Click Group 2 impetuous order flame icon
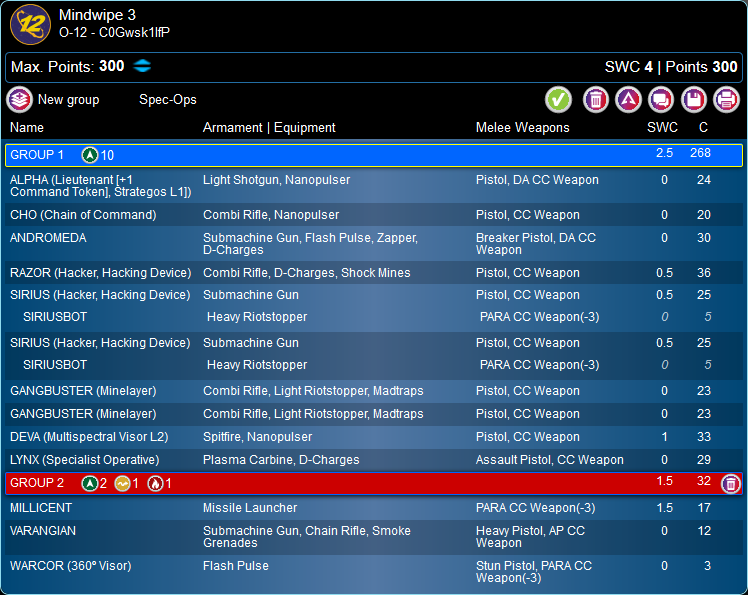The image size is (748, 595). (x=155, y=484)
